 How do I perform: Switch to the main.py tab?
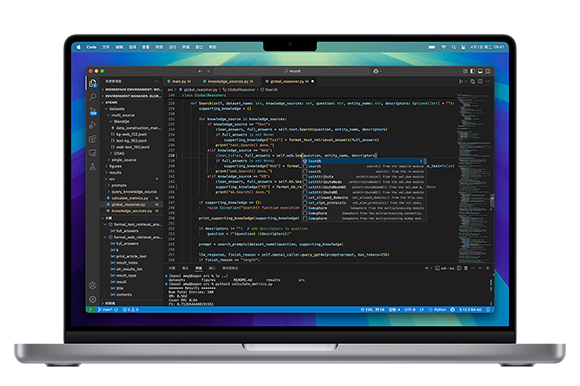coord(179,81)
